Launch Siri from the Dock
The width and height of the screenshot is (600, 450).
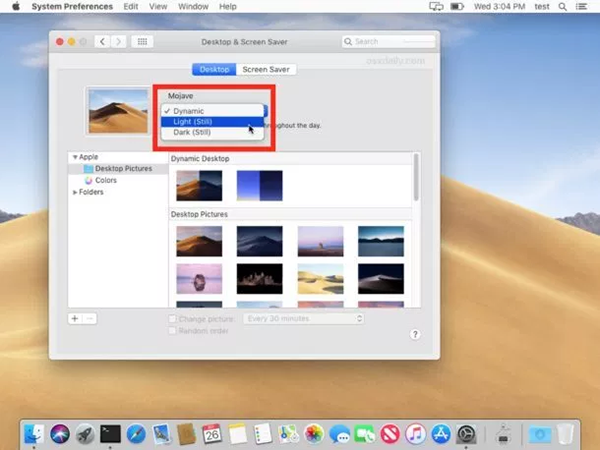(x=60, y=434)
